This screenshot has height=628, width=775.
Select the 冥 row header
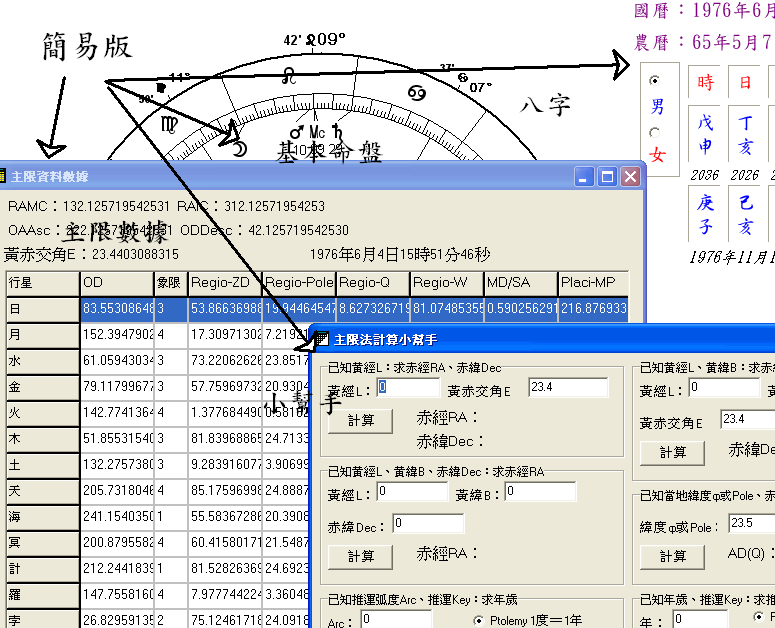point(43,543)
